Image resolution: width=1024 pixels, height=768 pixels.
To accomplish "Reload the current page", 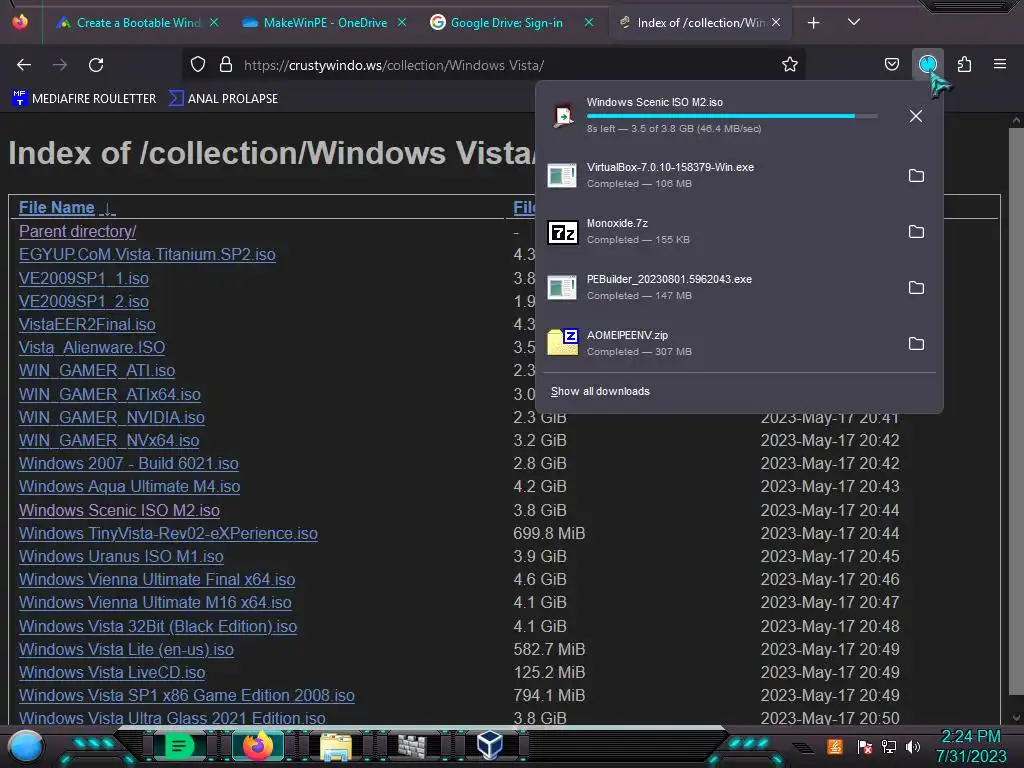I will coord(96,65).
